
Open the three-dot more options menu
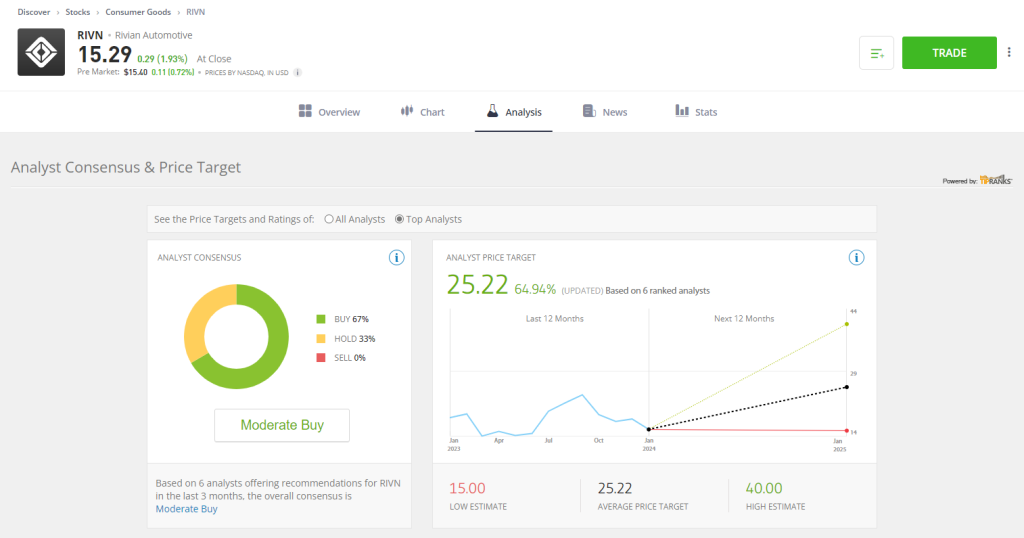pos(1009,53)
